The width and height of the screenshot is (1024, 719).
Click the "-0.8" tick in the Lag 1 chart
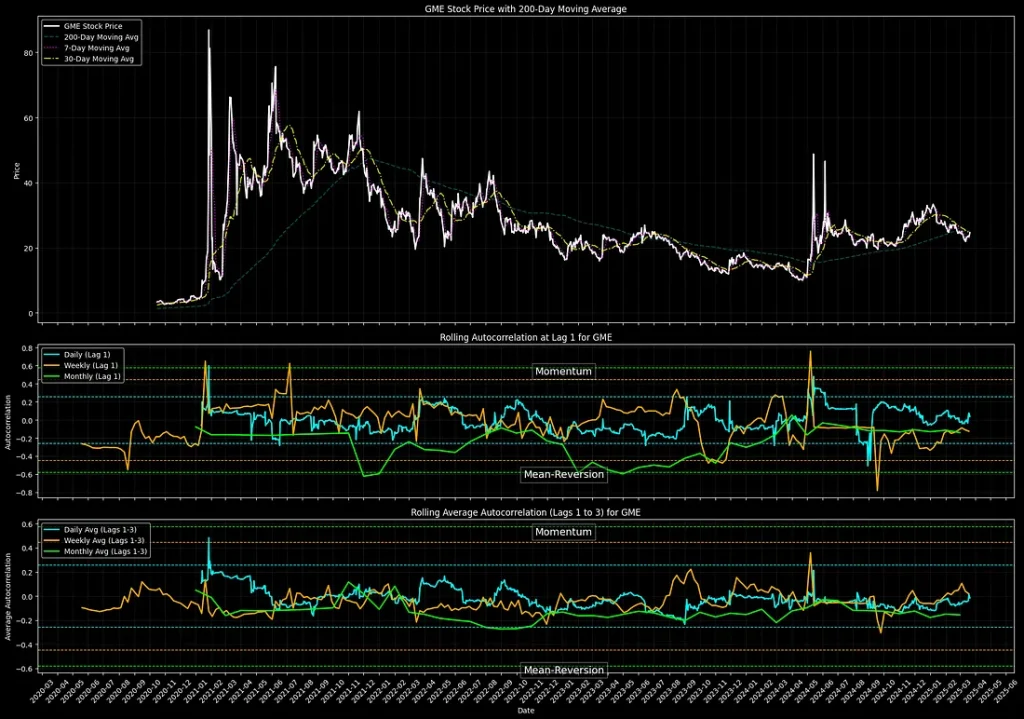[x=25, y=493]
